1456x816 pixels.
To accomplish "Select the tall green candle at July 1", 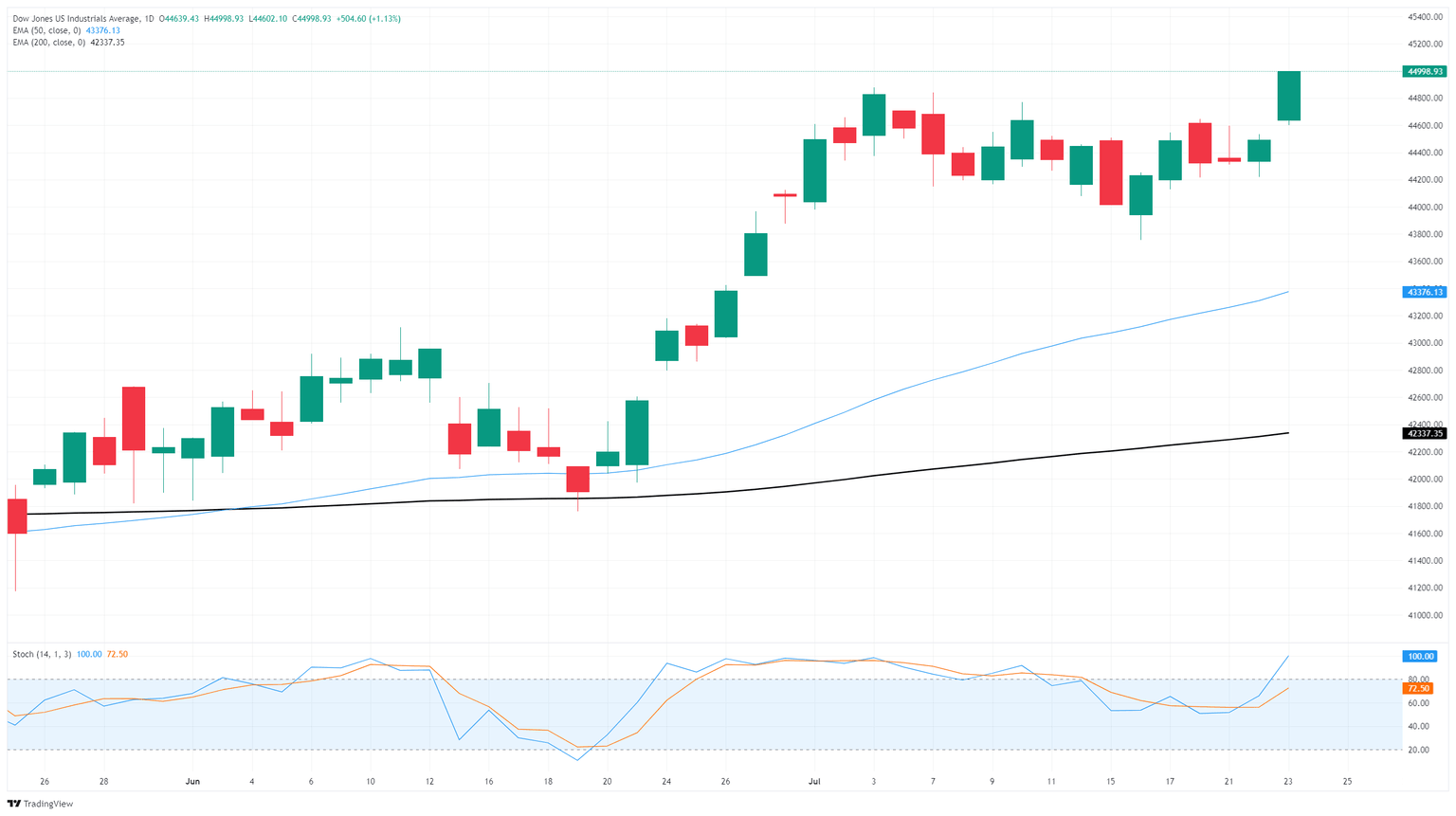I will (814, 171).
